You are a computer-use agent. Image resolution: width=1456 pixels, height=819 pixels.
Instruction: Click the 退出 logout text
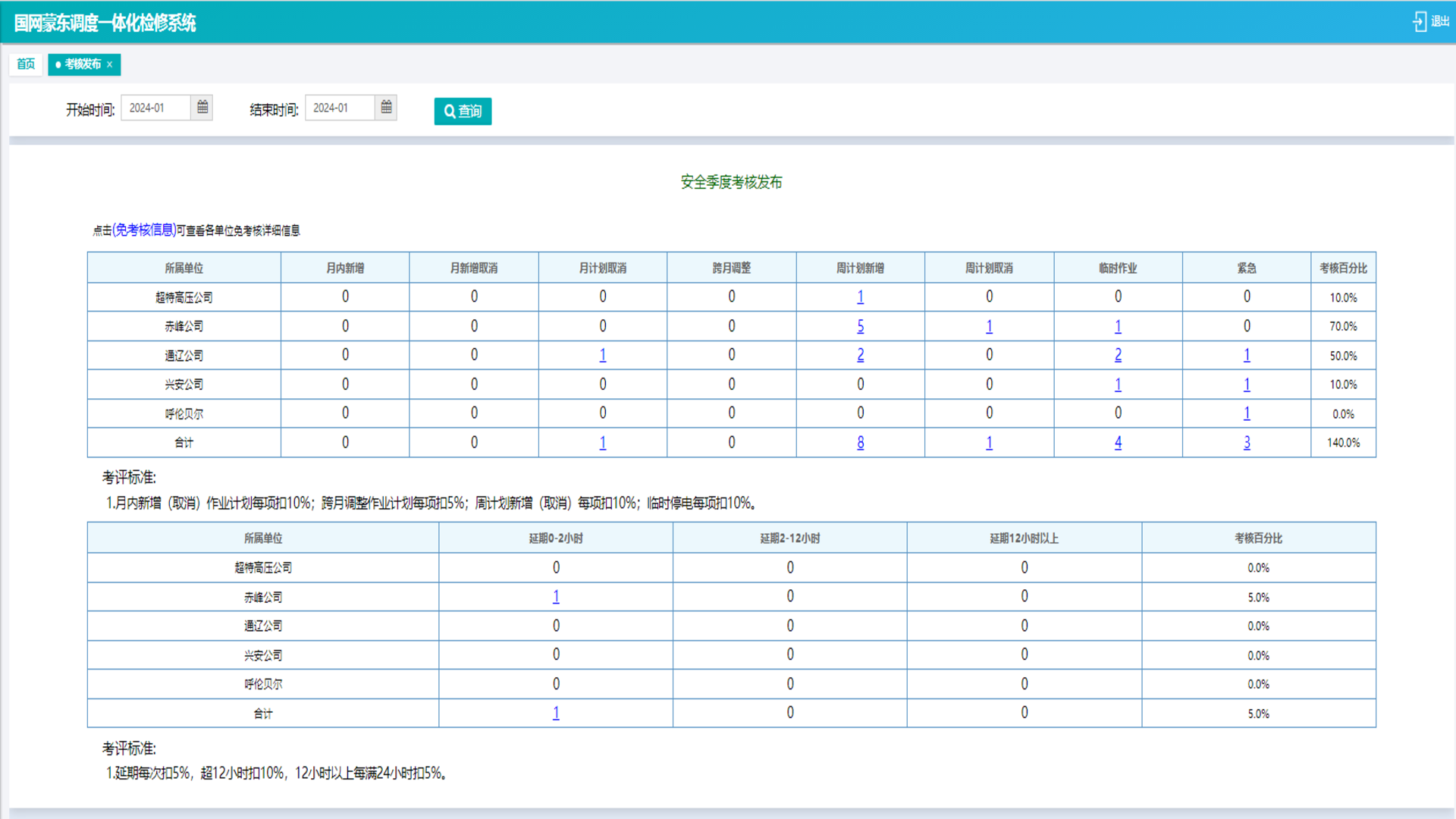[1440, 22]
